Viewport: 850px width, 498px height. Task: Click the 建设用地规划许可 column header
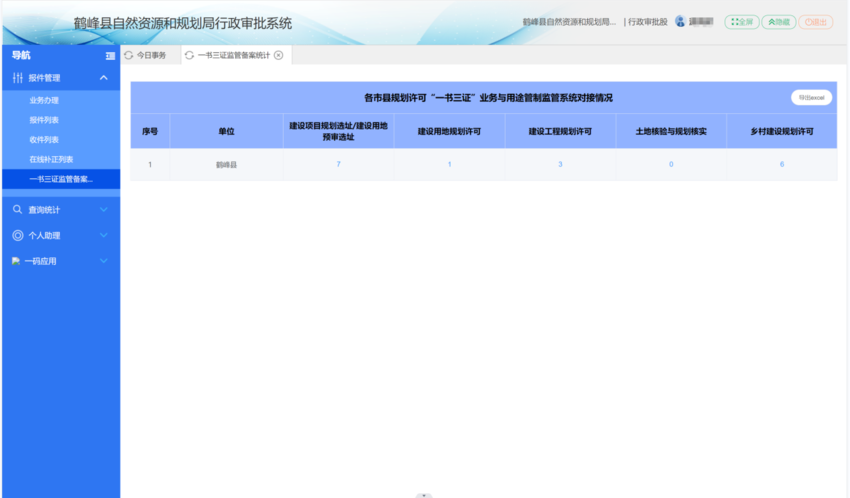pos(449,131)
